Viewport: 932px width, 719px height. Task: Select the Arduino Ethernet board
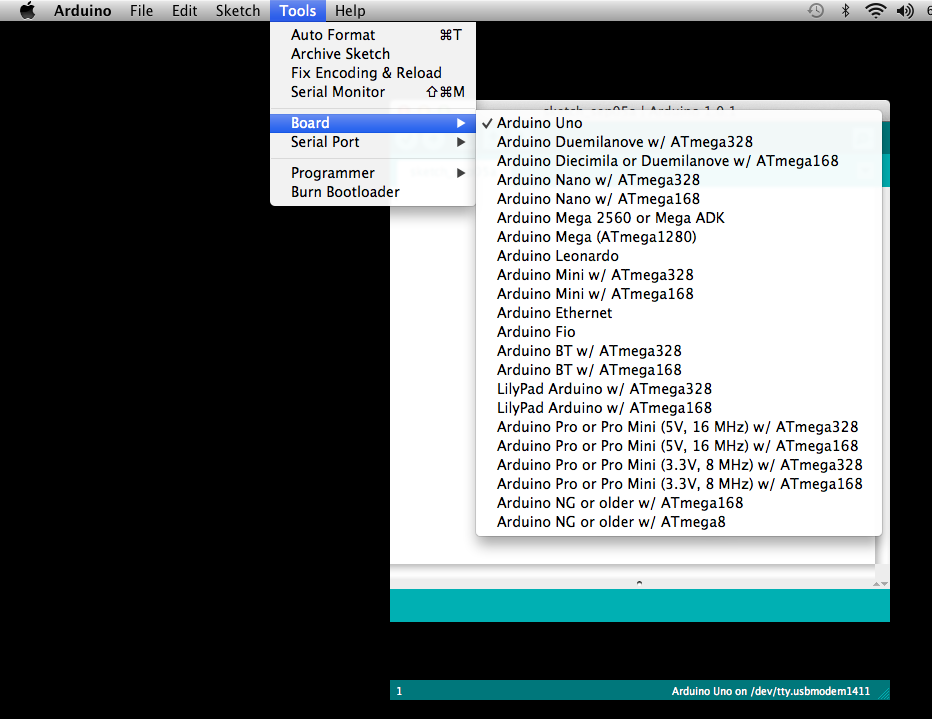(x=554, y=312)
